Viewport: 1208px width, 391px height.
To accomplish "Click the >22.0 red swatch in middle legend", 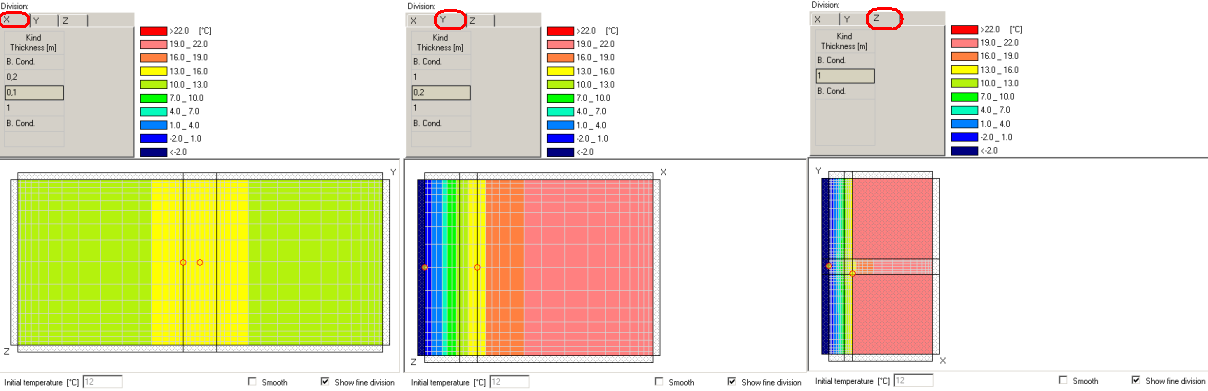I will 560,31.
